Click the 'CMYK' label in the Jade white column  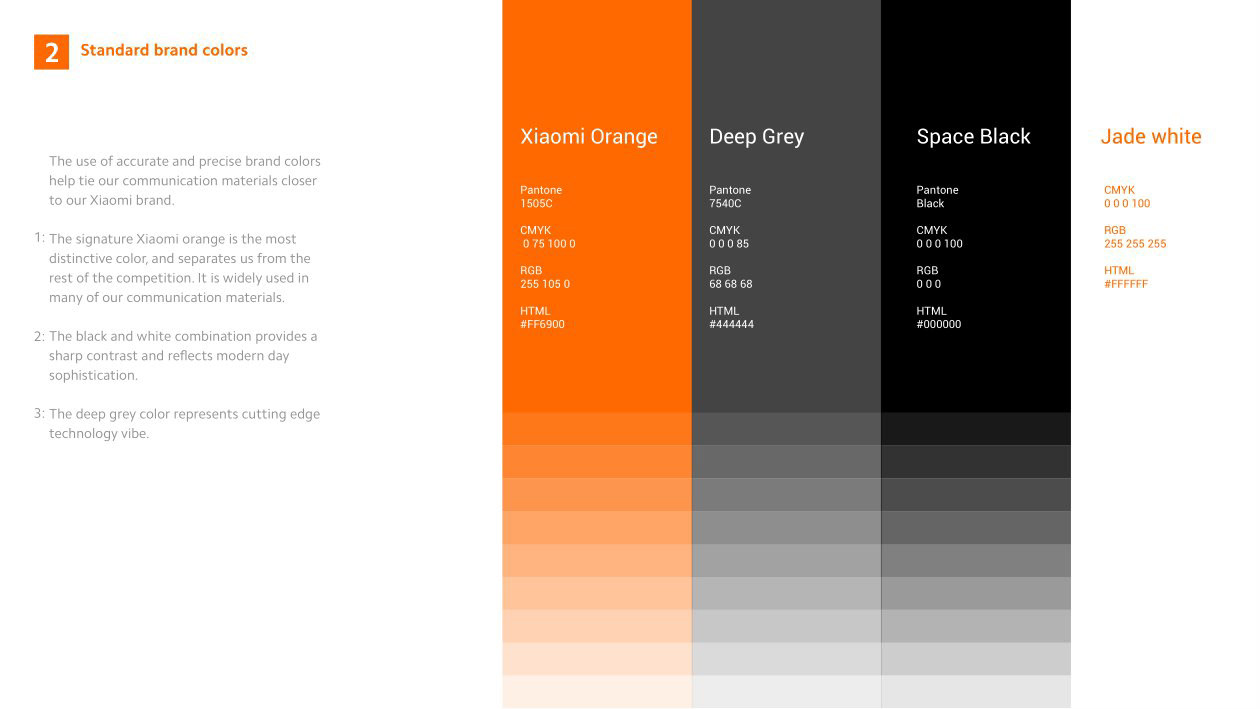click(x=1119, y=190)
